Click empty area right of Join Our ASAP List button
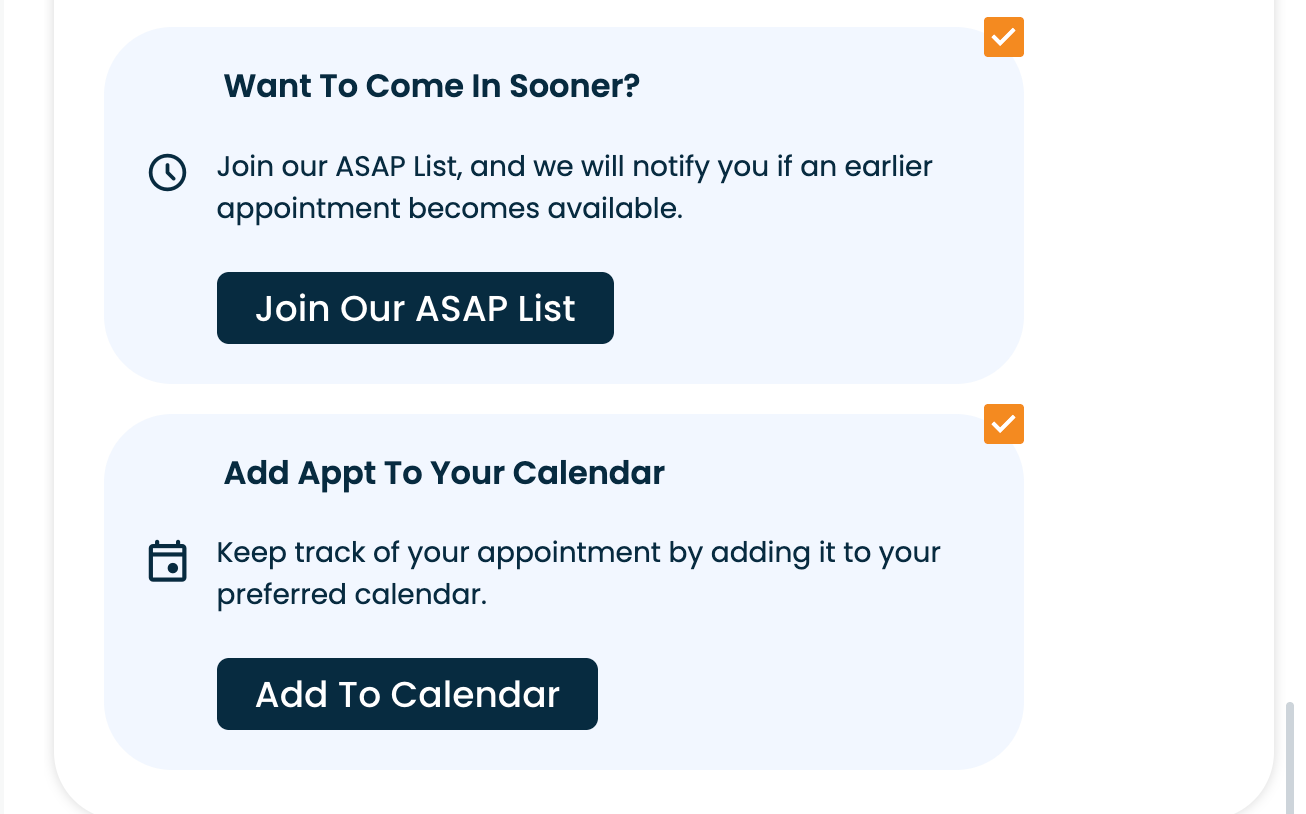This screenshot has height=814, width=1306. (800, 308)
